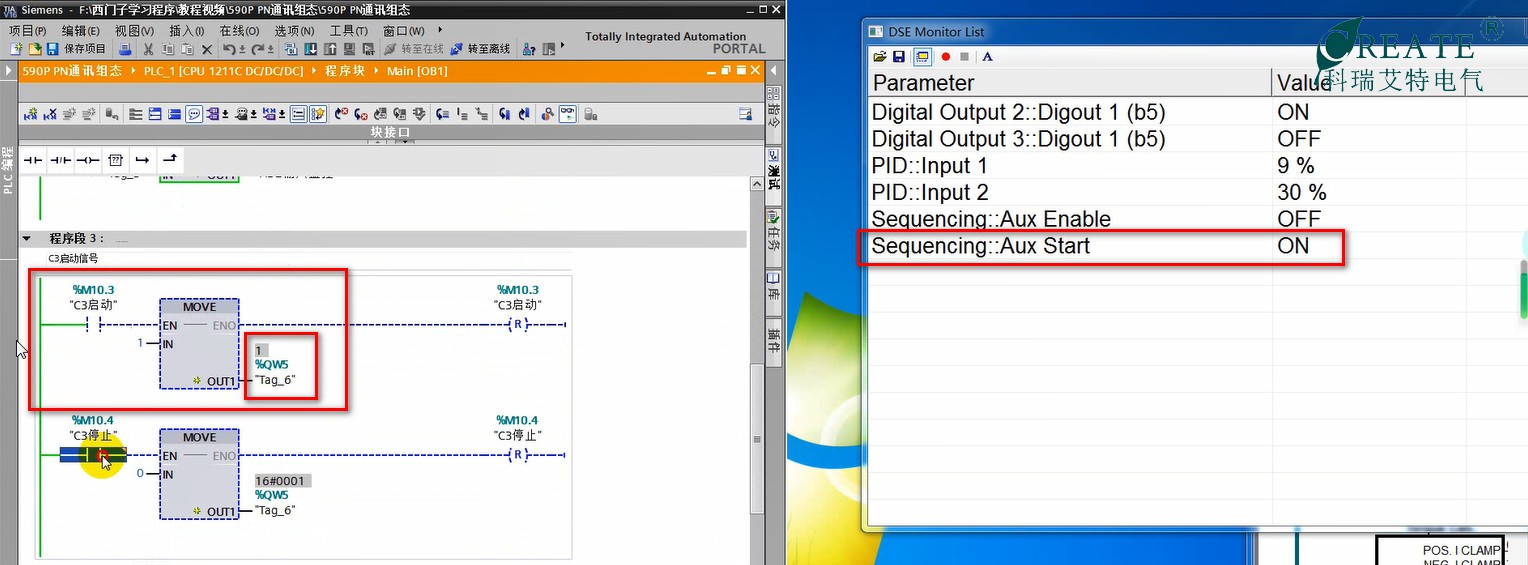Select the PLC_1 [CPU 1211C DC/DC/DC] breadcrumb
The height and width of the screenshot is (565, 1528).
(224, 71)
